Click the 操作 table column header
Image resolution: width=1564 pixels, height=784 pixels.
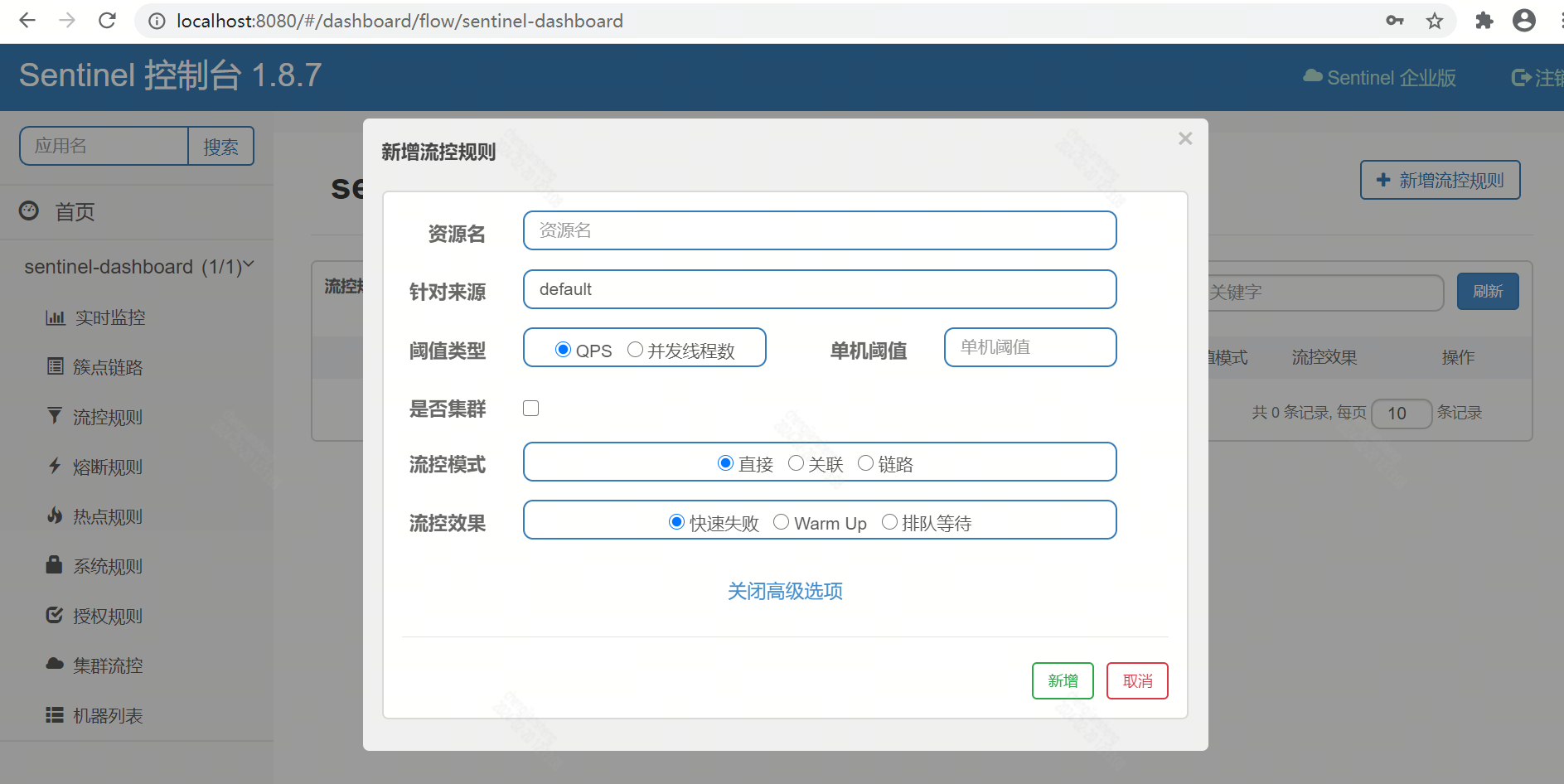pyautogui.click(x=1458, y=357)
